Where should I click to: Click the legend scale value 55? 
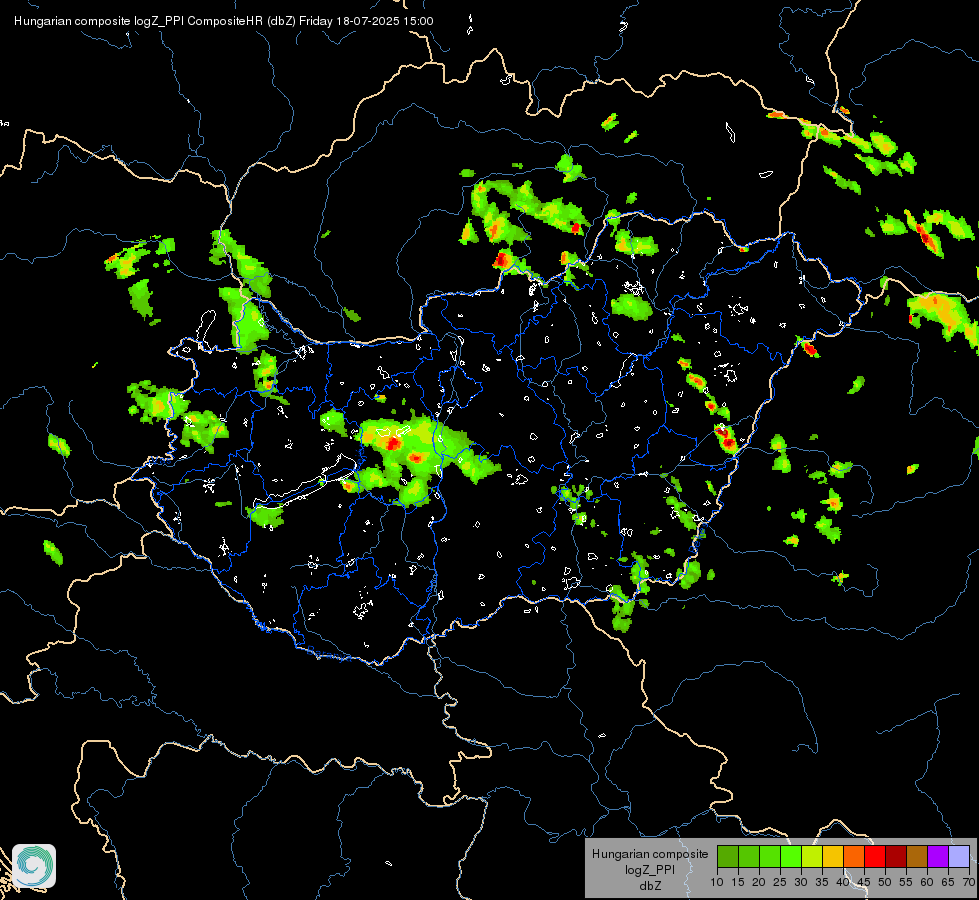pos(906,883)
